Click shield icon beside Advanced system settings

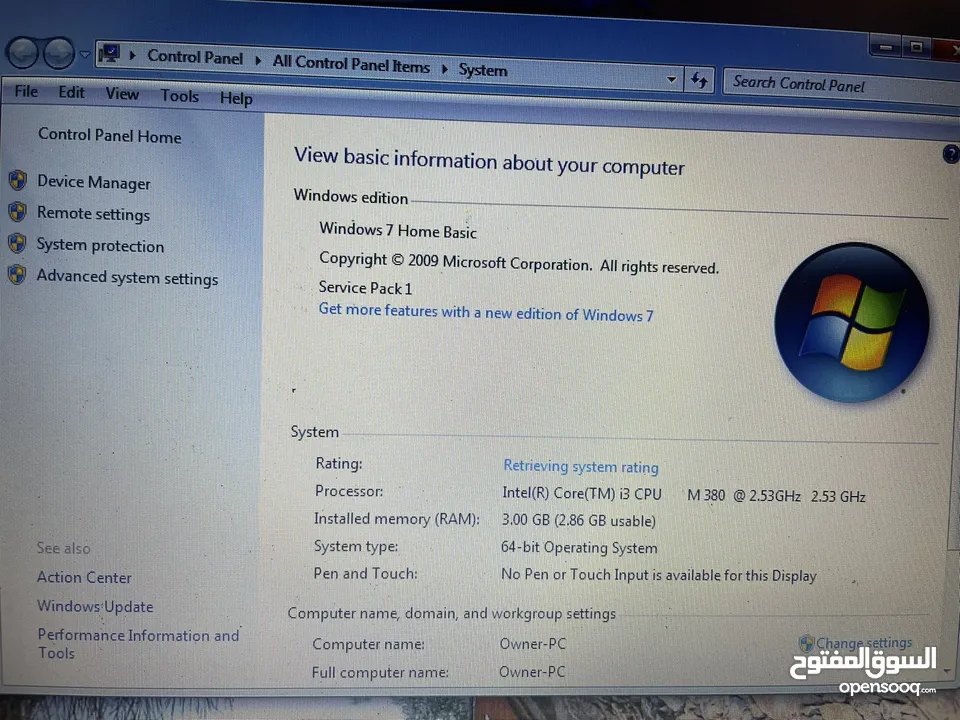[x=17, y=274]
